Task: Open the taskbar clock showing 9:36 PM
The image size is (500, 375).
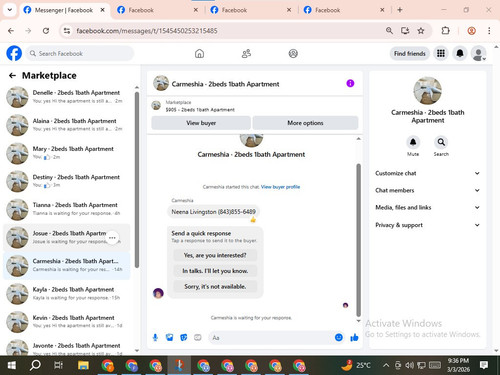Action: [458, 365]
